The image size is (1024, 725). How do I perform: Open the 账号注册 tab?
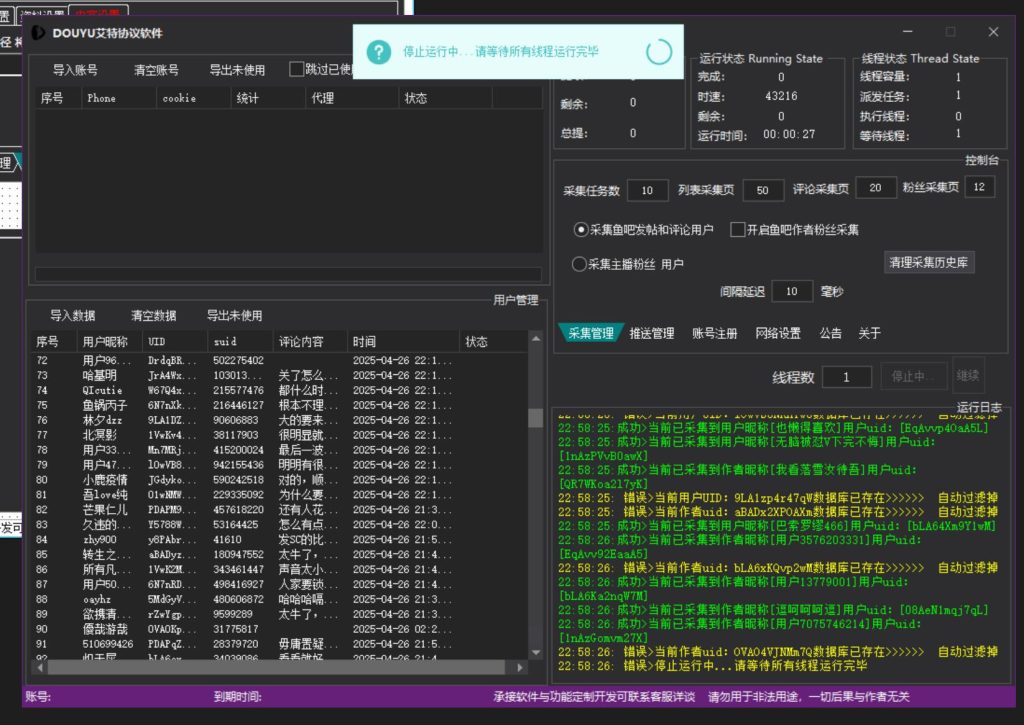pyautogui.click(x=714, y=333)
